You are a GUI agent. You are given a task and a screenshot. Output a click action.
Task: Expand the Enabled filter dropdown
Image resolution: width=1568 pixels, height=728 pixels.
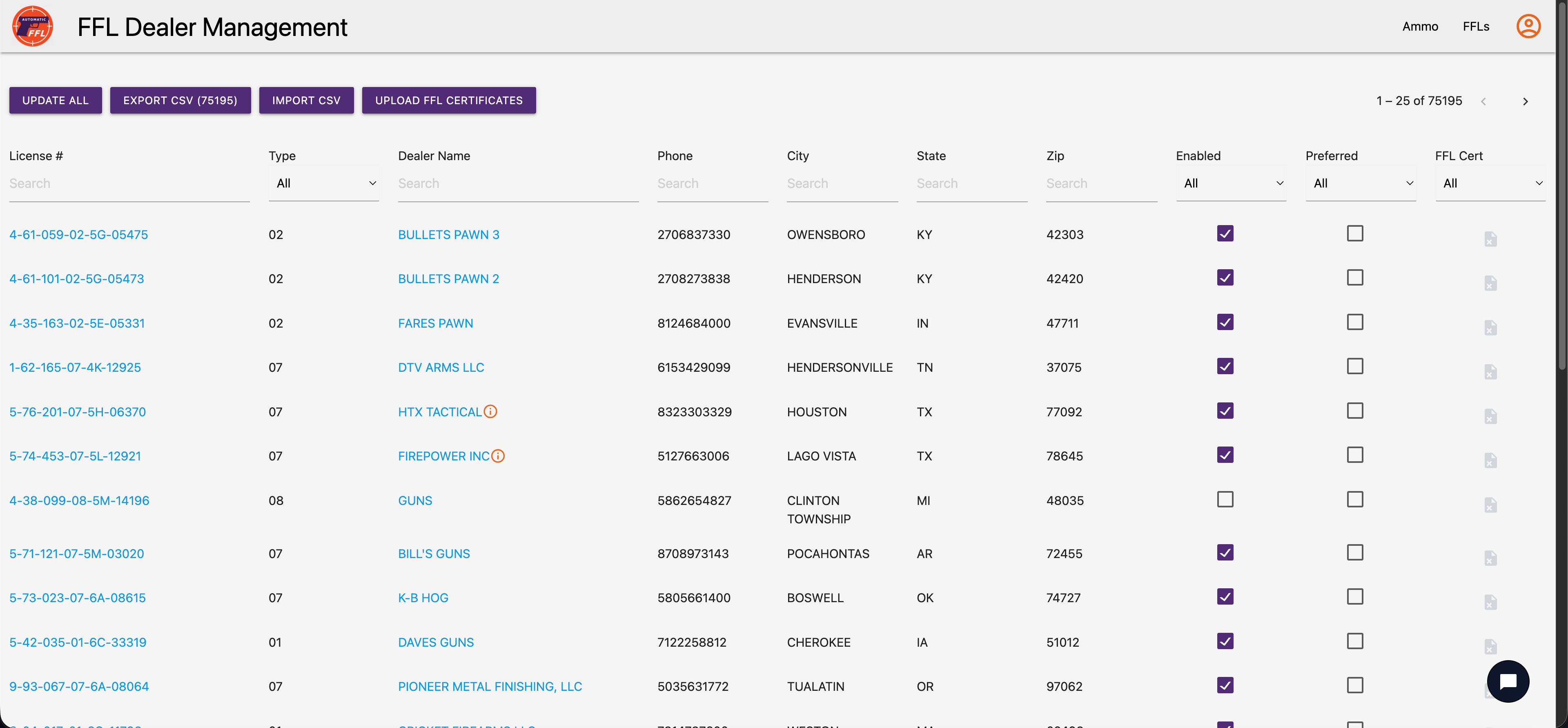tap(1231, 183)
